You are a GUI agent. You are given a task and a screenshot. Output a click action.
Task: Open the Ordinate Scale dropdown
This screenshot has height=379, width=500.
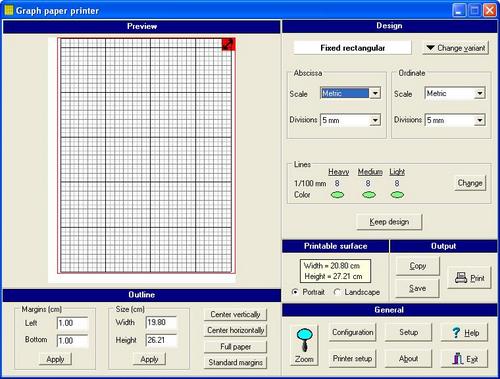pos(479,93)
